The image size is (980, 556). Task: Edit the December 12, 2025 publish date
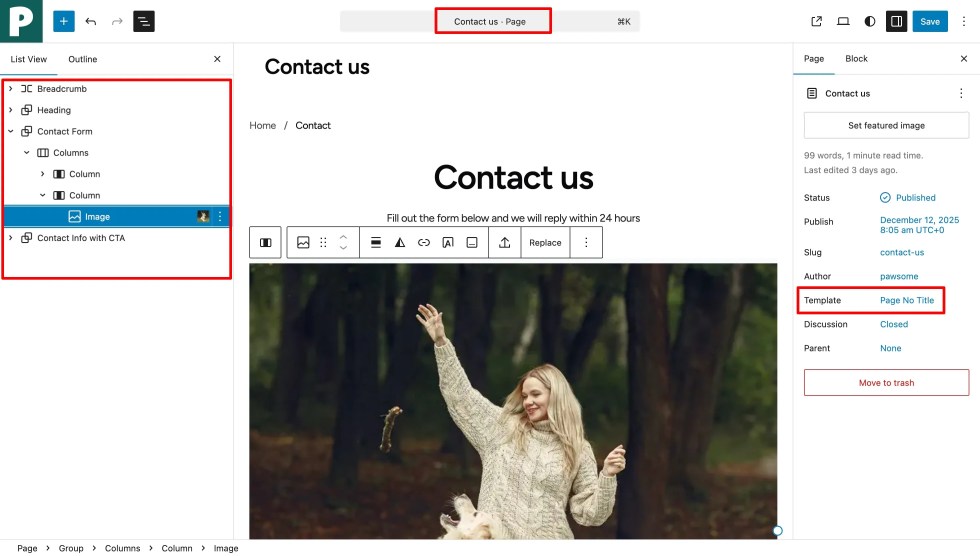pos(919,225)
